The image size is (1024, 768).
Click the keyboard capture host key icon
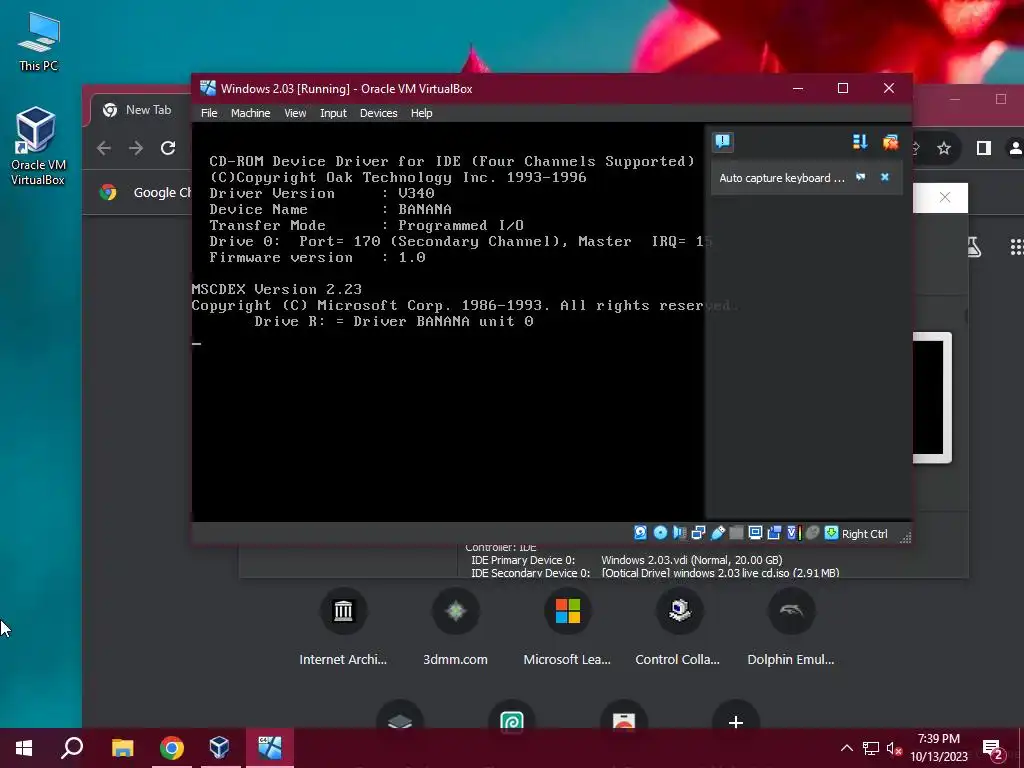click(831, 533)
